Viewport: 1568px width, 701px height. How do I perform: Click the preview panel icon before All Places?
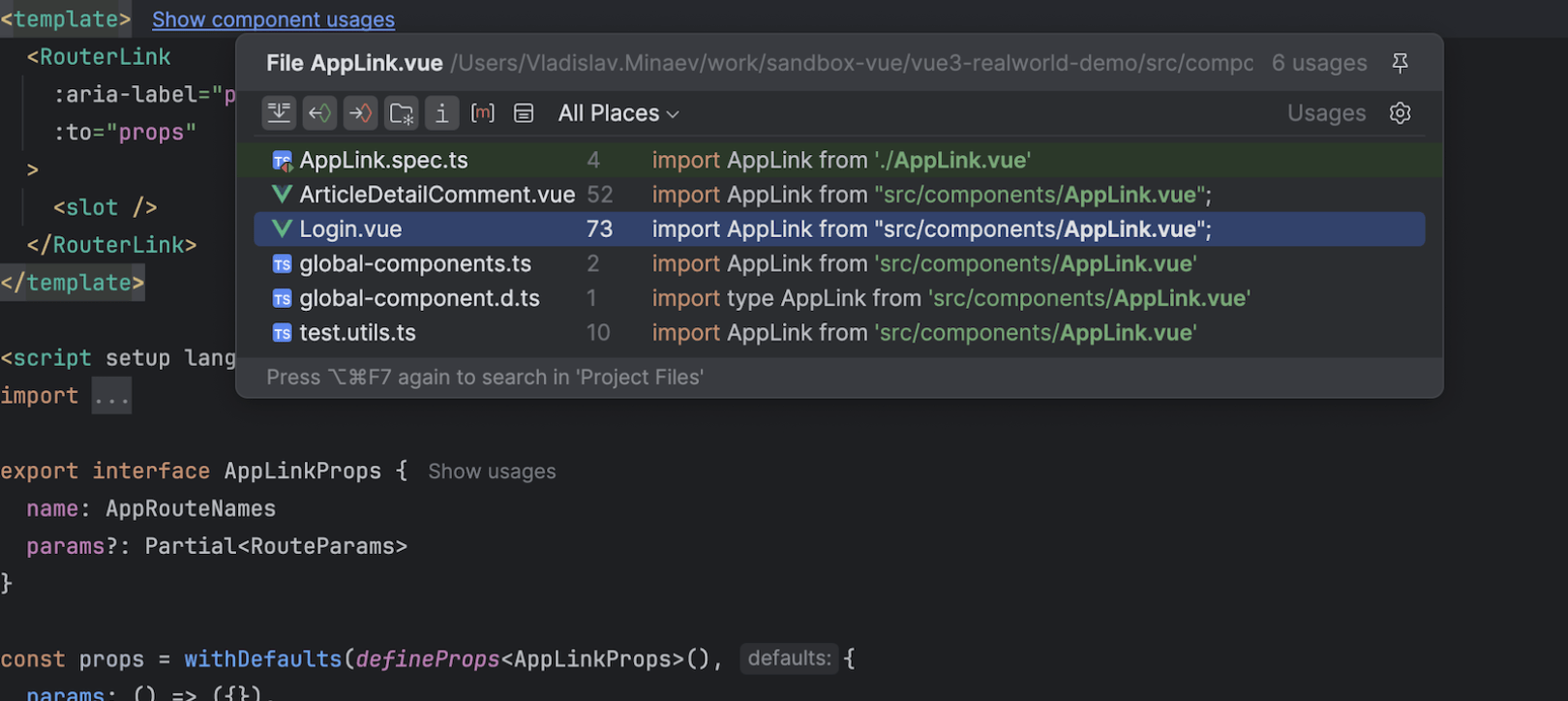point(524,113)
